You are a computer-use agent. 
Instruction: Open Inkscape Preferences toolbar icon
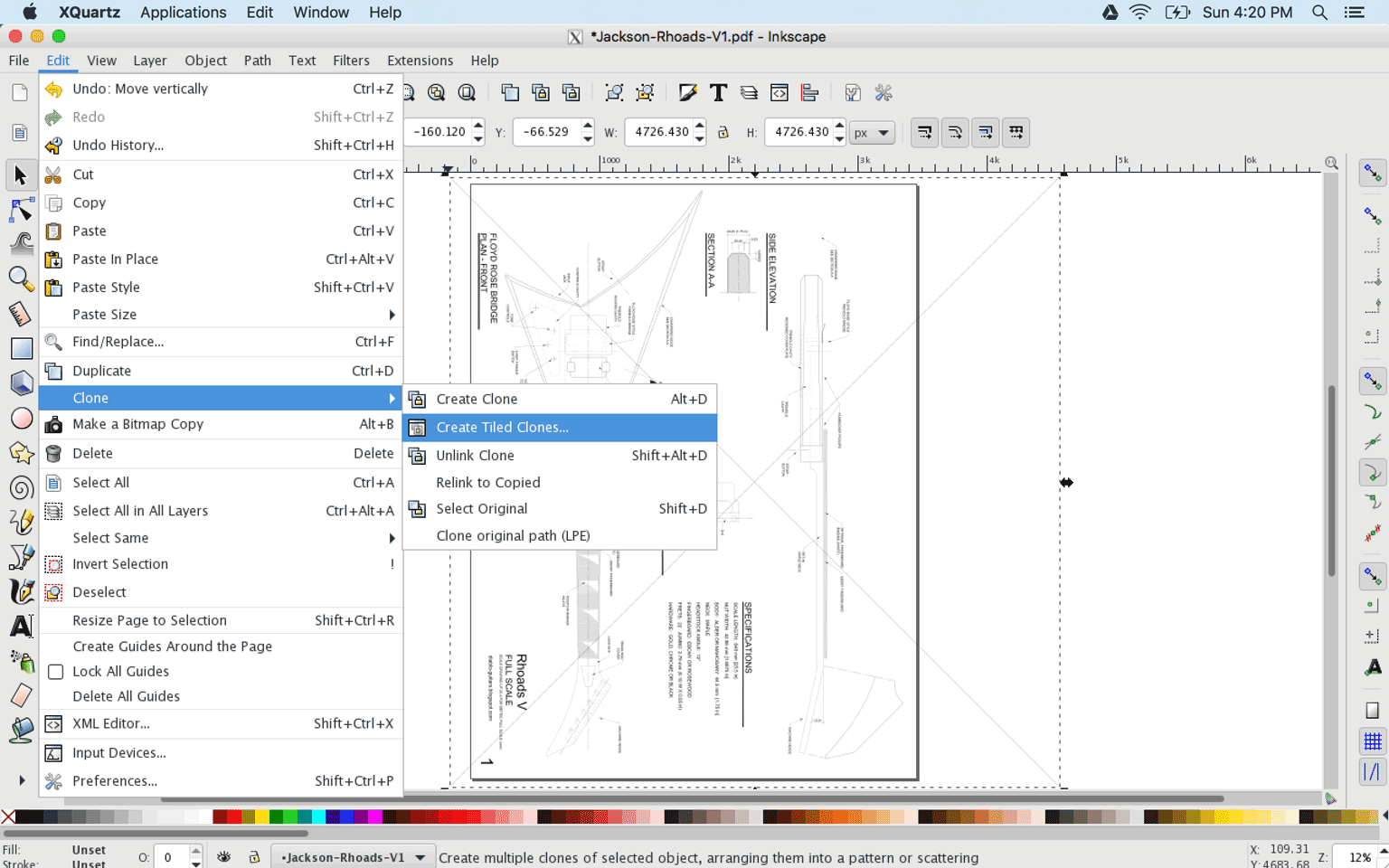pos(883,92)
